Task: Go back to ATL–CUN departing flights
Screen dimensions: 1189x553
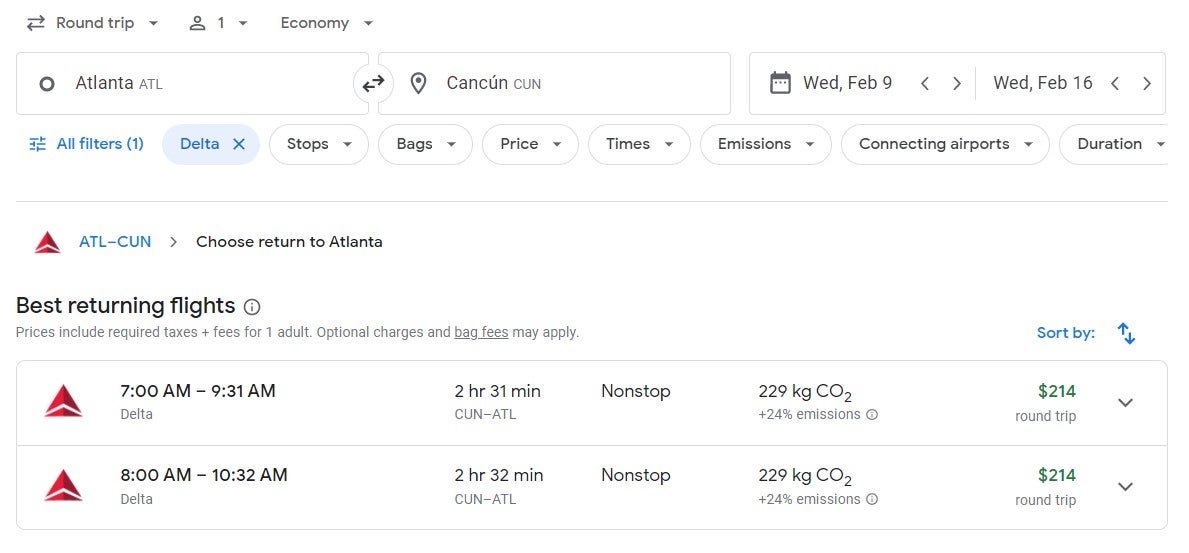Action: 115,242
